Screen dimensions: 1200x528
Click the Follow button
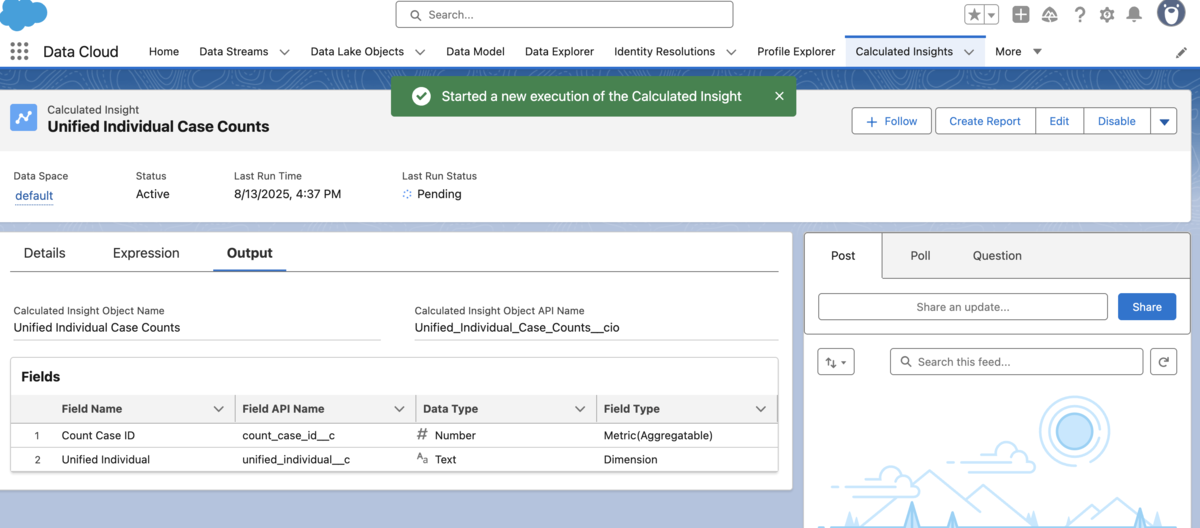point(892,121)
